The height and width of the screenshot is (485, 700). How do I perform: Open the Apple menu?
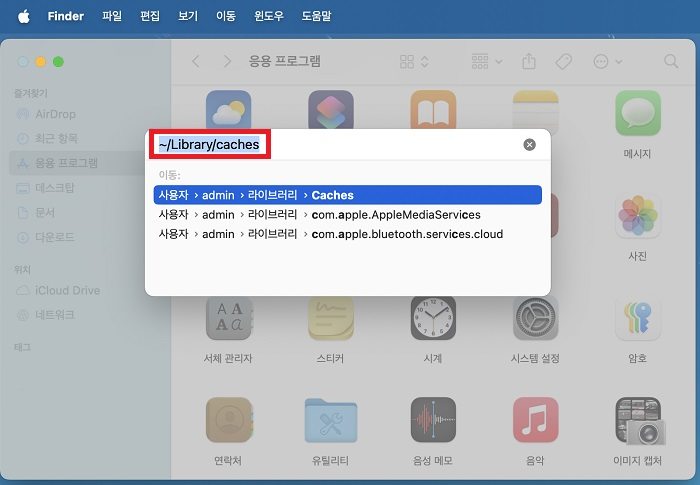click(x=24, y=17)
